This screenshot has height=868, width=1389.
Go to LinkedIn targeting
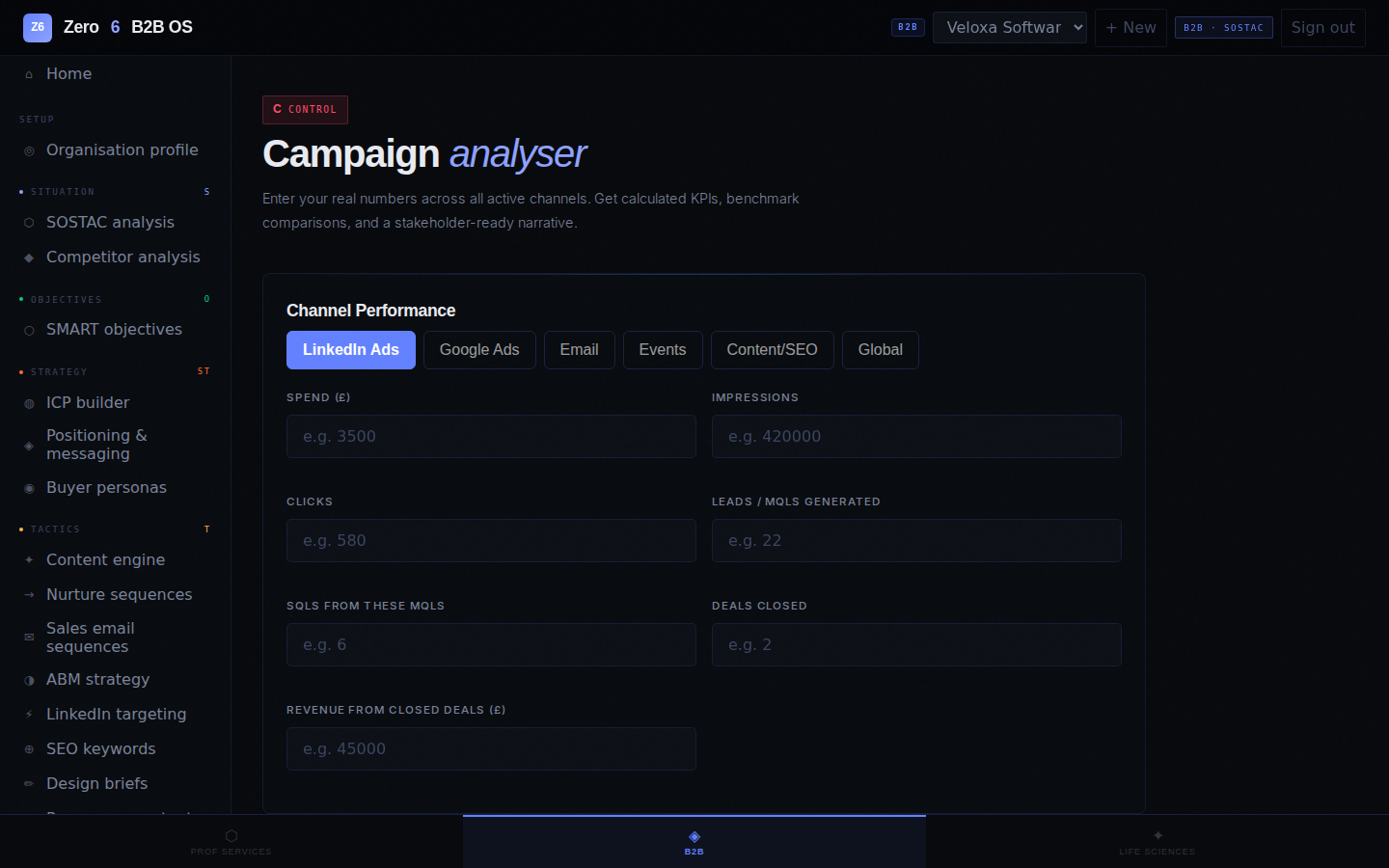tap(116, 715)
